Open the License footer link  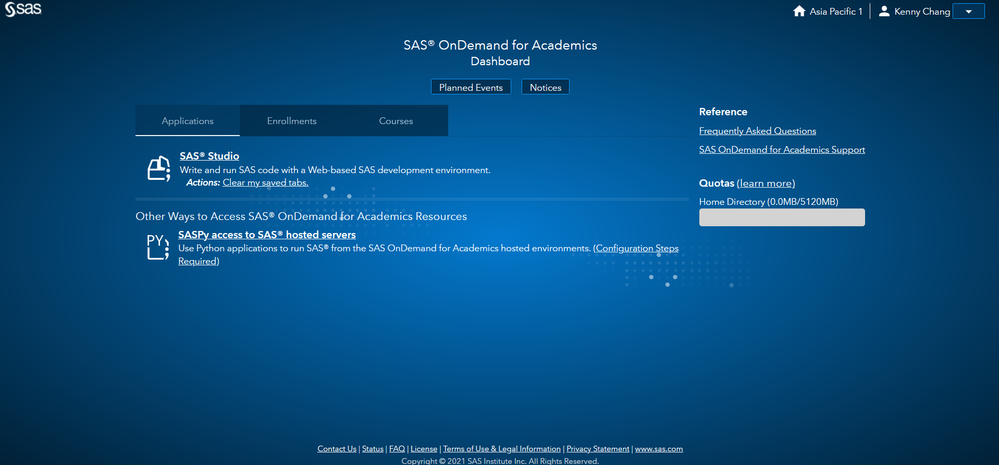(424, 449)
